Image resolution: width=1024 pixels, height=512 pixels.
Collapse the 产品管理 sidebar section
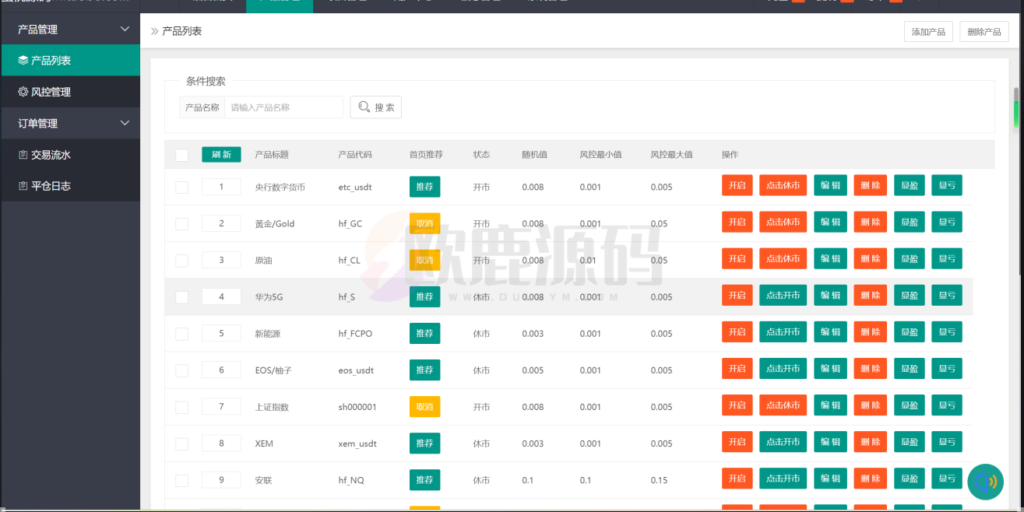124,30
